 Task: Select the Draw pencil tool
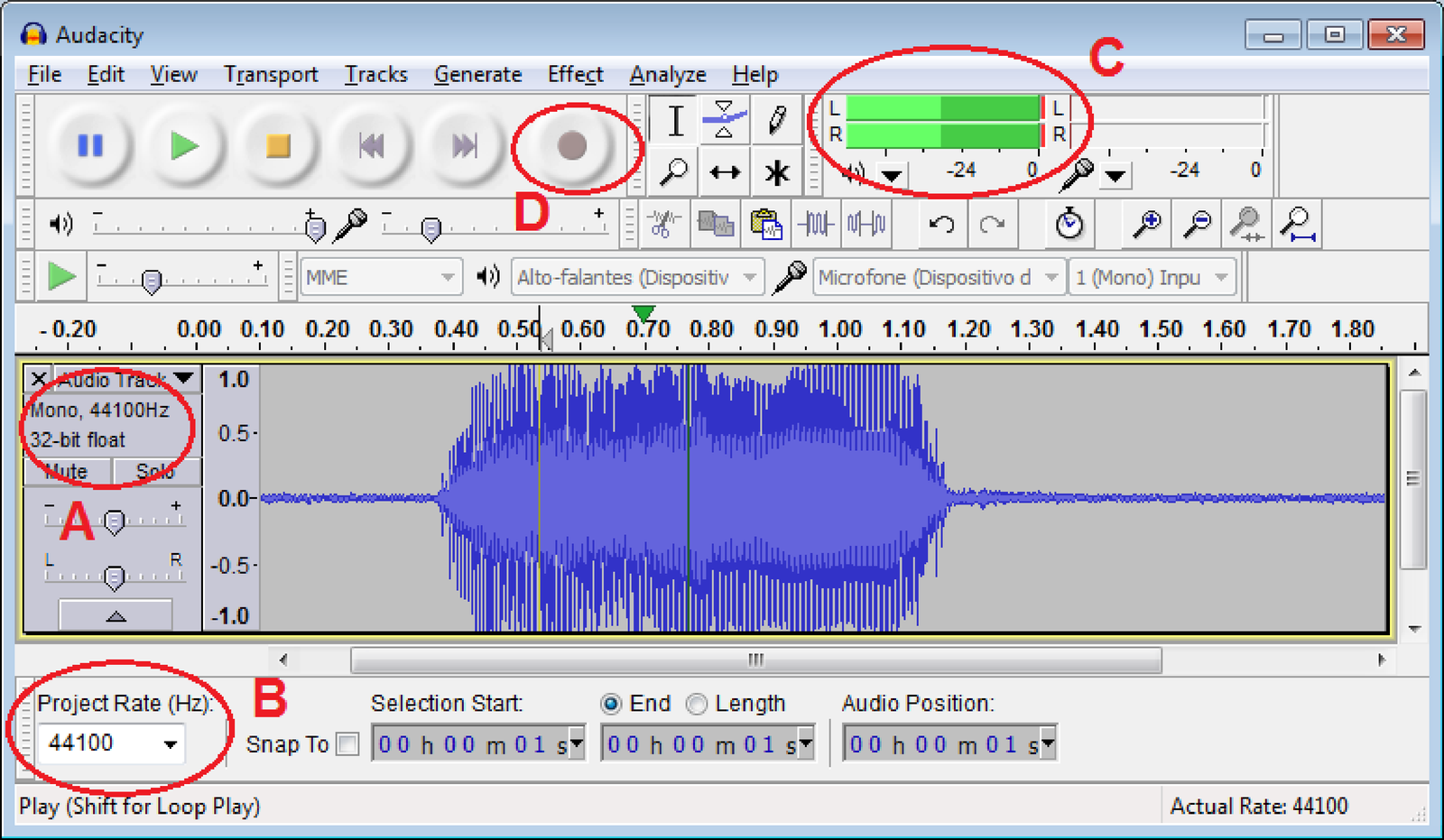pos(776,119)
